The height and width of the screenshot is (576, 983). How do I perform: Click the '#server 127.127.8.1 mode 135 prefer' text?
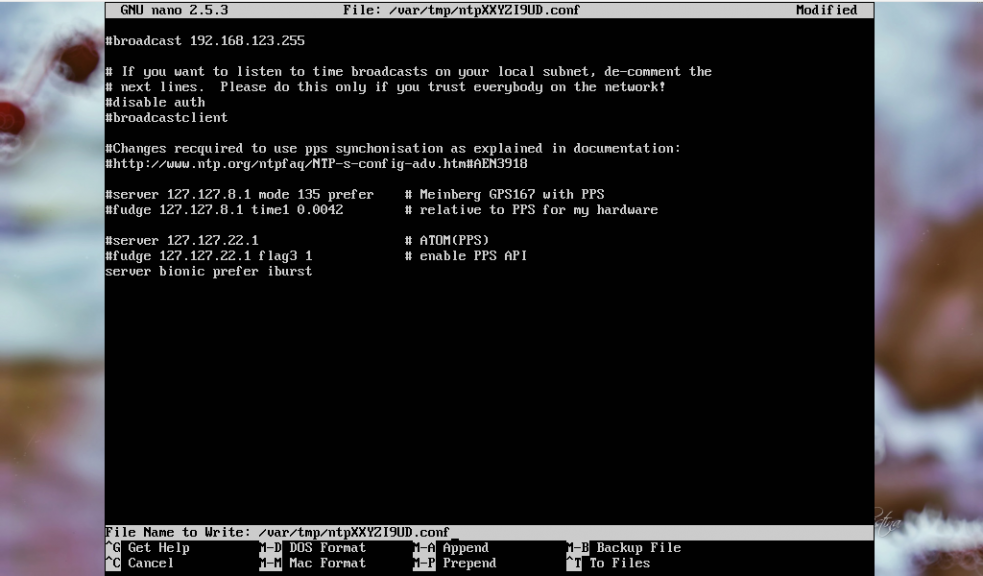pos(239,194)
